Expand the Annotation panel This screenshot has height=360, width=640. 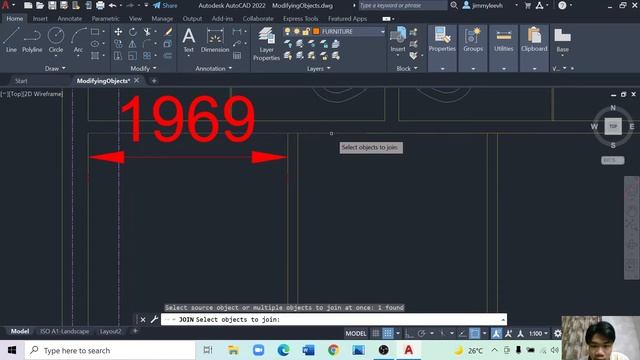click(213, 69)
